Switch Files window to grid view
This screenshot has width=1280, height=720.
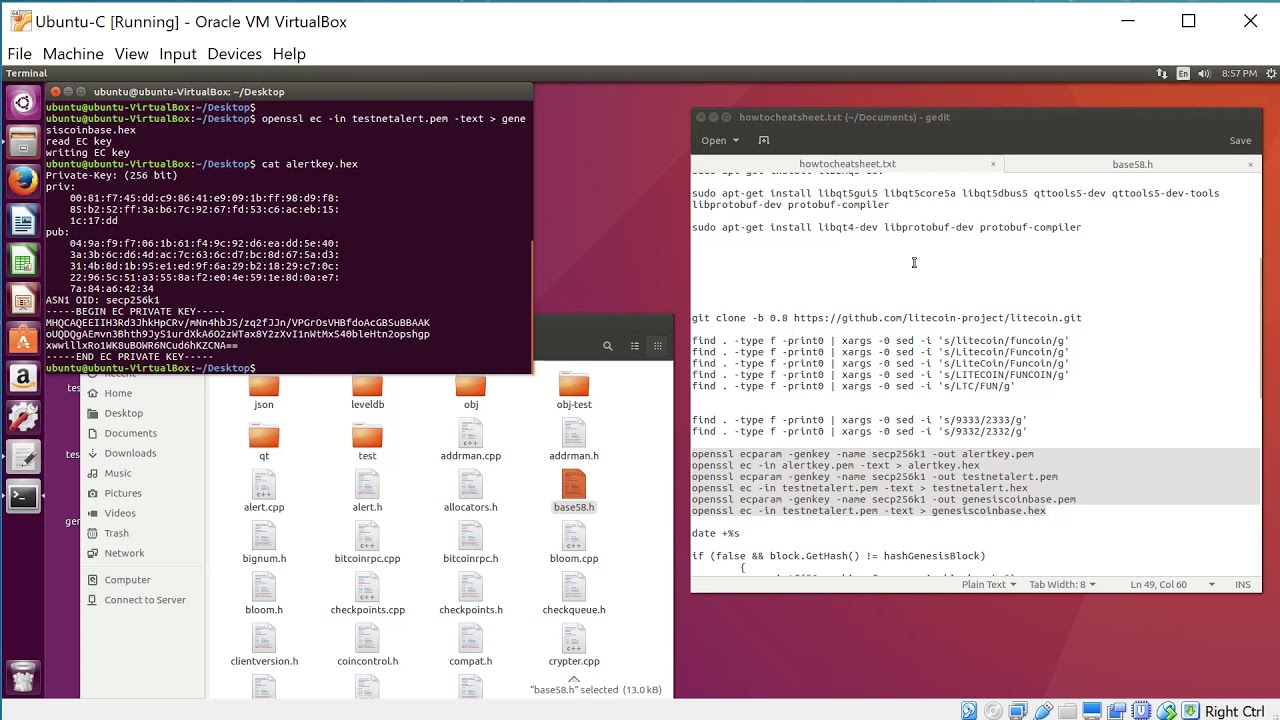[657, 346]
